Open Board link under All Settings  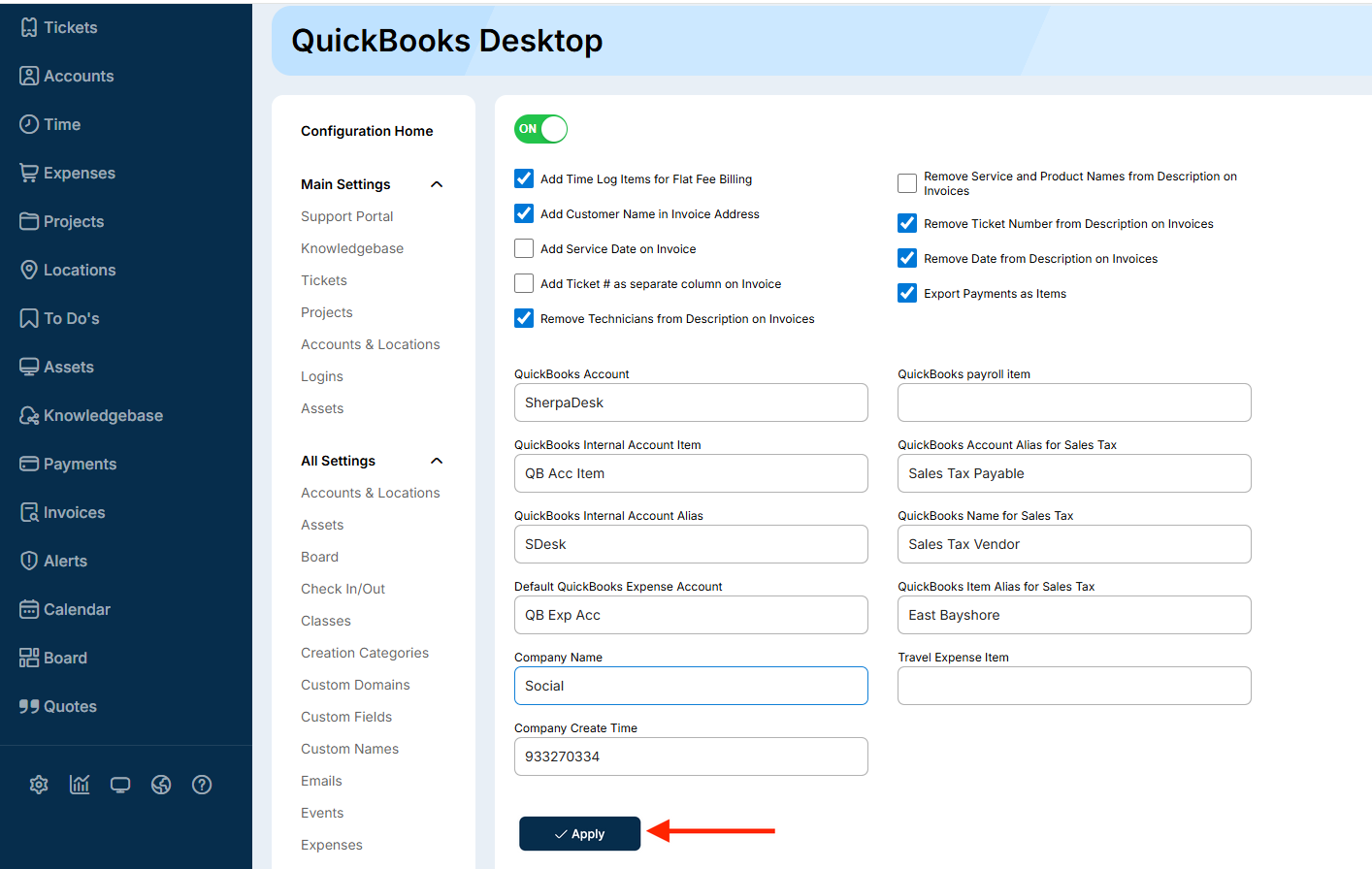tap(320, 557)
